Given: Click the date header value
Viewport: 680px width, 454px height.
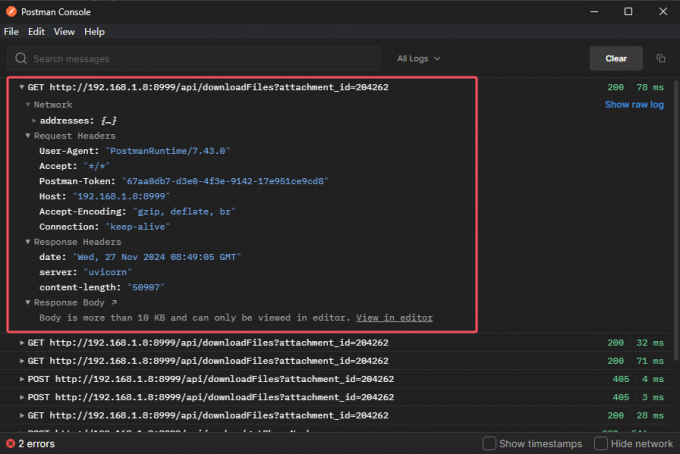Looking at the screenshot, I should click(x=157, y=257).
